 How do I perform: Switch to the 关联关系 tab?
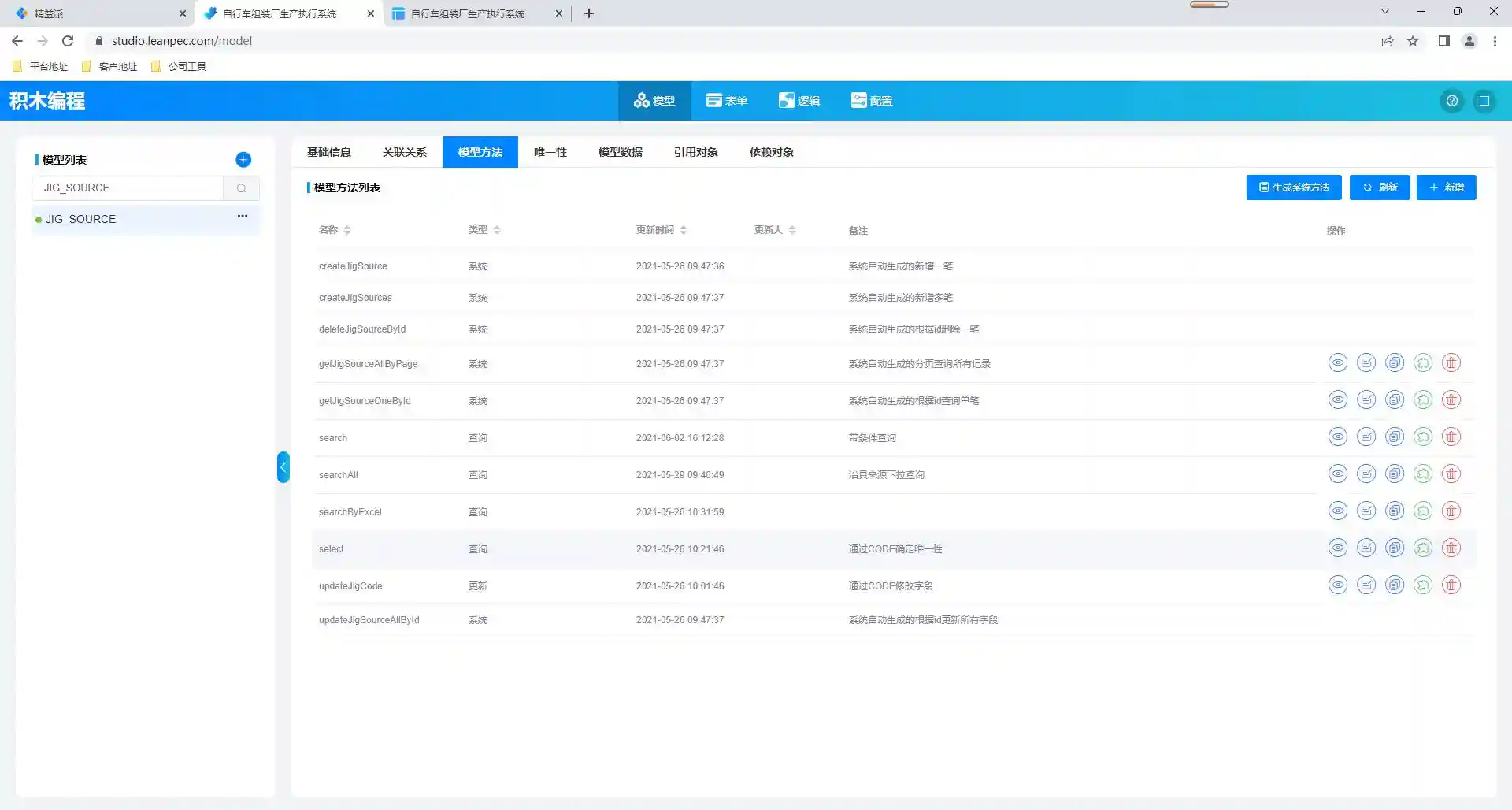coord(404,152)
